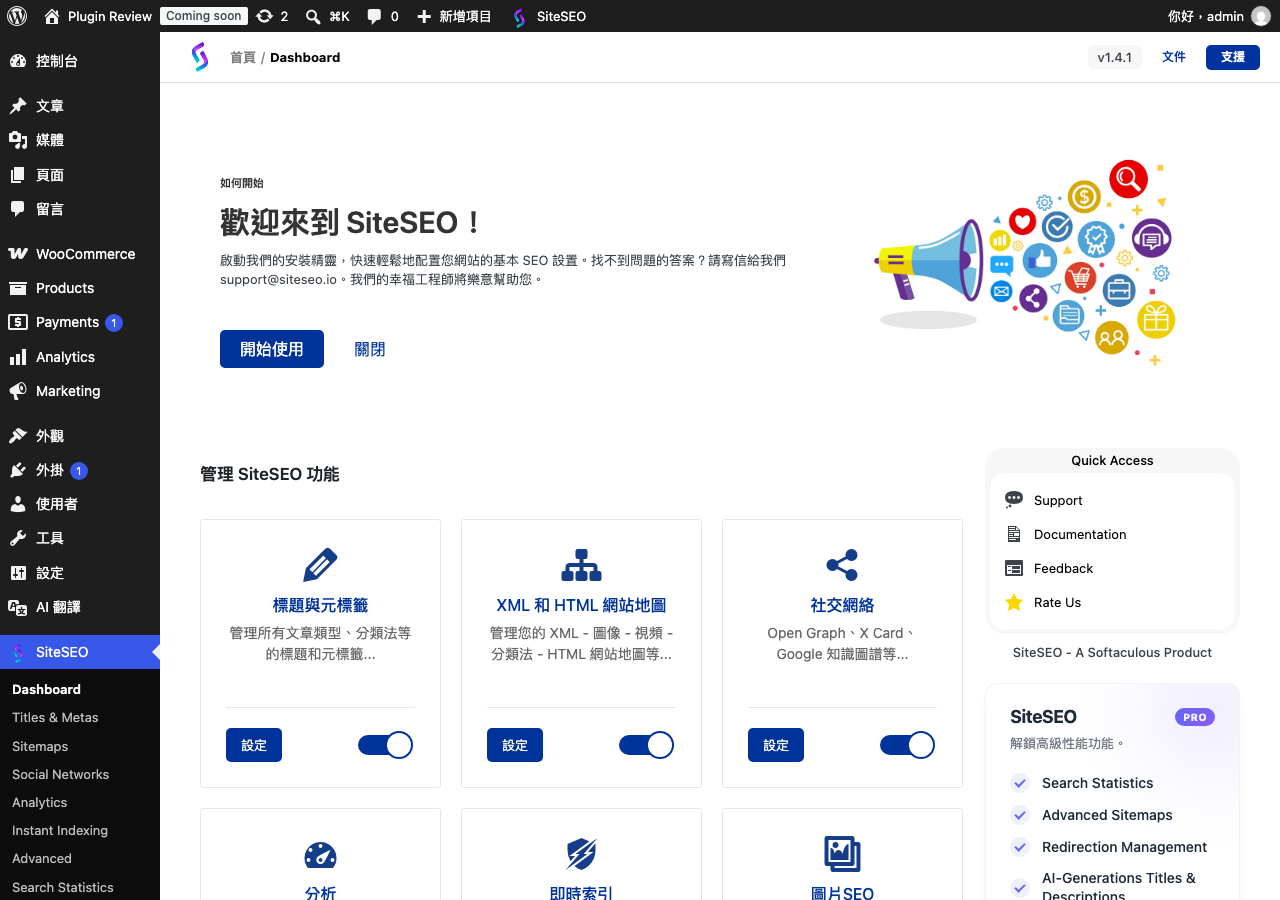This screenshot has height=900, width=1280.
Task: Click the Documentation page icon
Action: [x=1014, y=534]
